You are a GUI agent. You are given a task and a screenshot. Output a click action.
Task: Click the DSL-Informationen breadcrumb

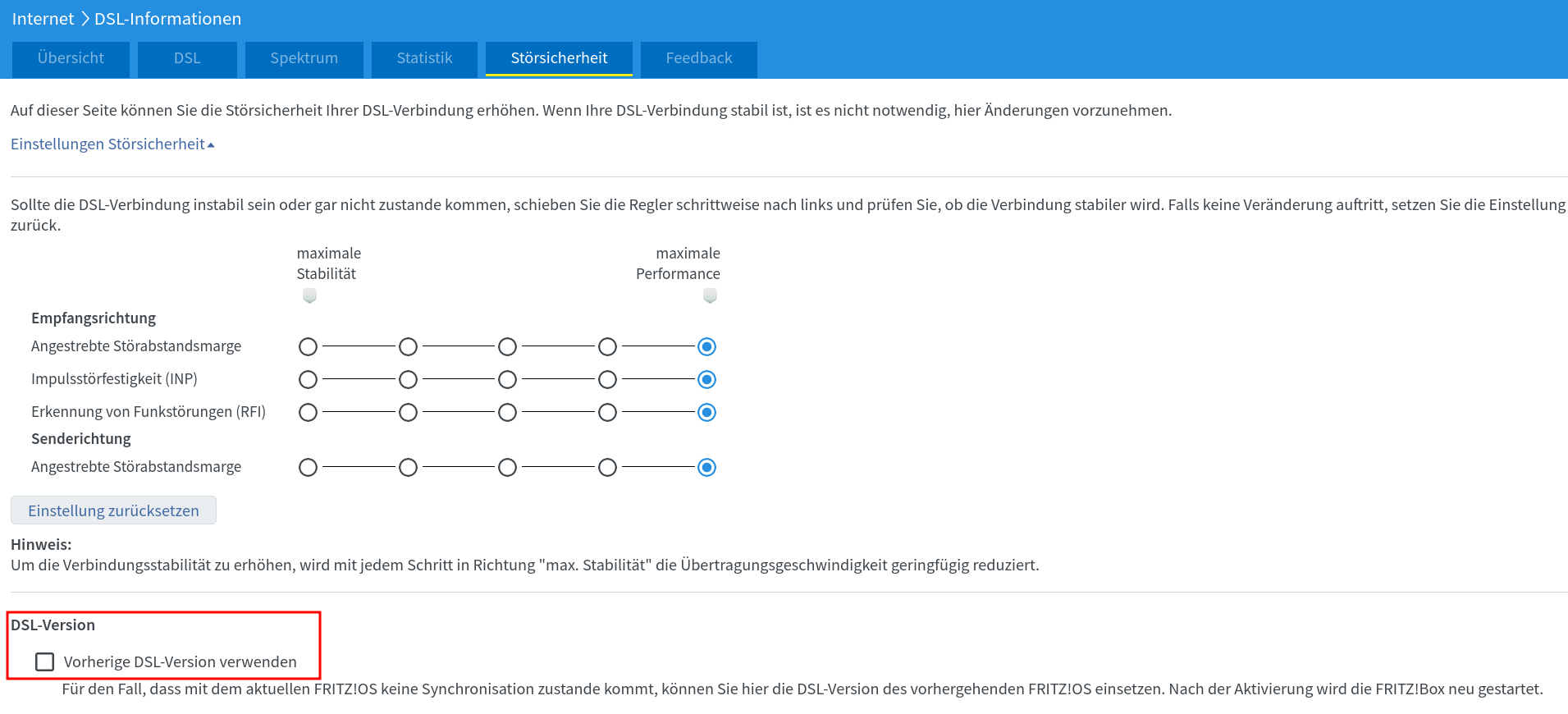[x=167, y=19]
